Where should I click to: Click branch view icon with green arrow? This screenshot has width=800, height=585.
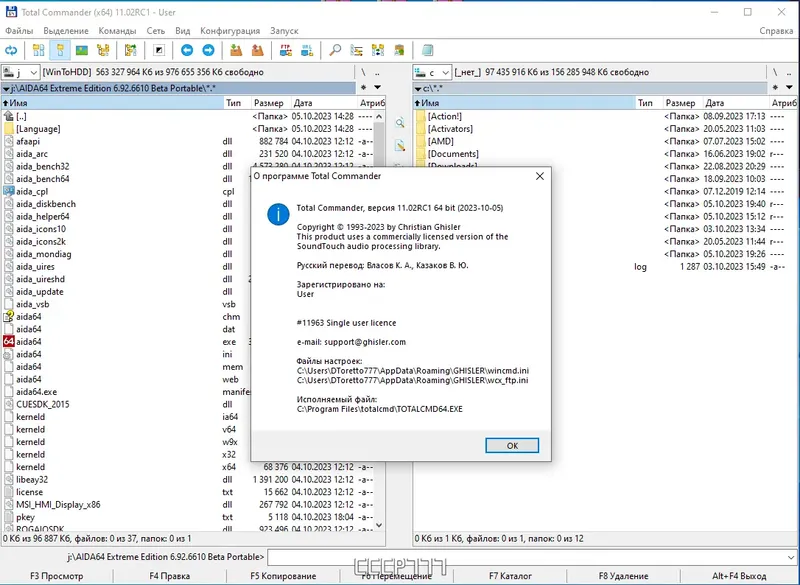point(131,50)
